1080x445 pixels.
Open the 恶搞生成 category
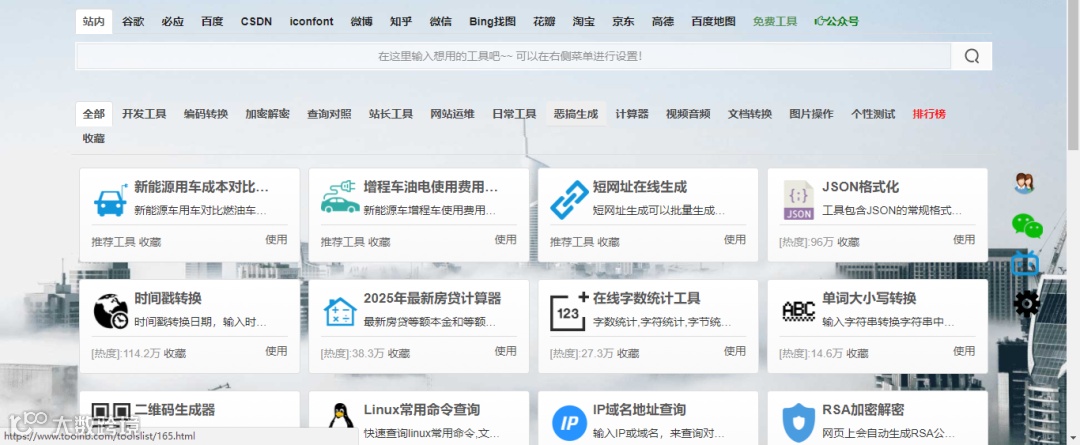(x=576, y=114)
